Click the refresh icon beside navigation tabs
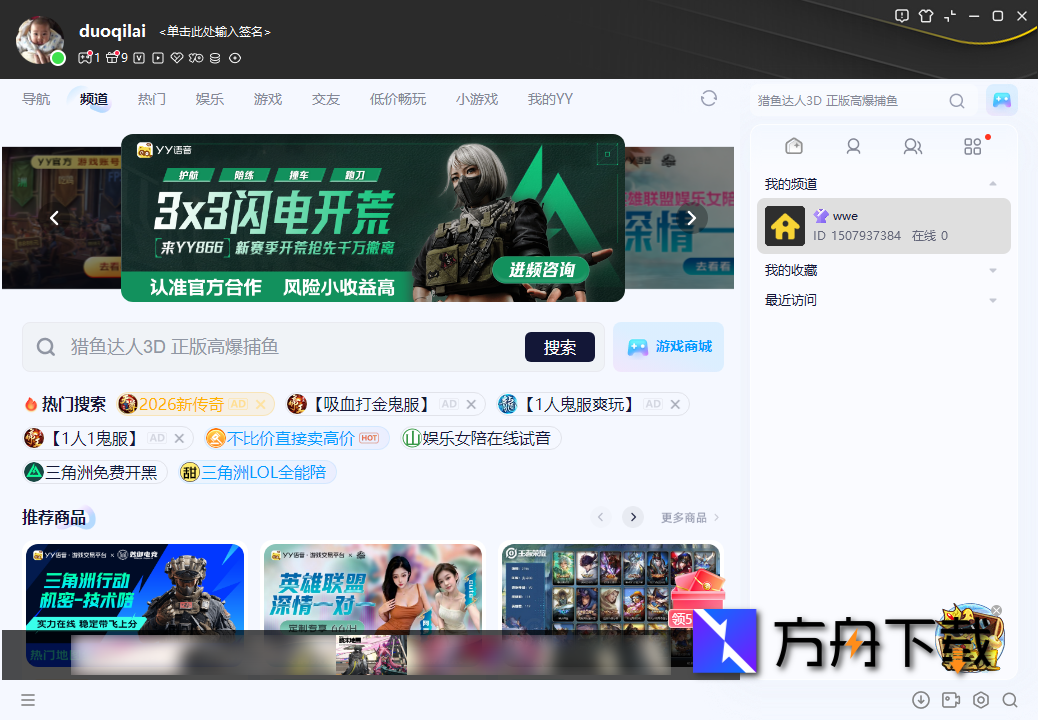The height and width of the screenshot is (720, 1038). pos(709,99)
